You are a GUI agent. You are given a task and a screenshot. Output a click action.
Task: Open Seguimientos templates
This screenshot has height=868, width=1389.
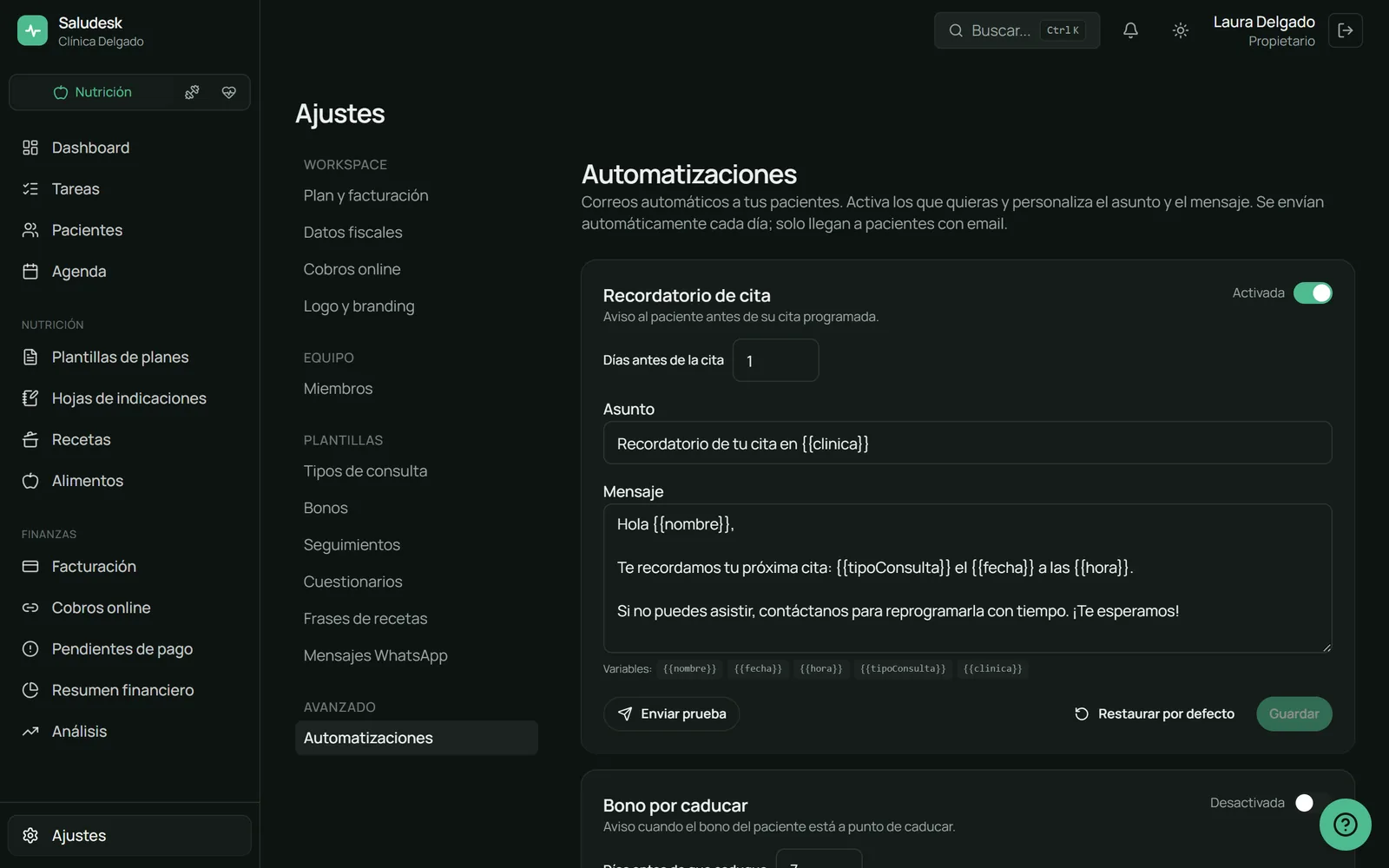352,544
